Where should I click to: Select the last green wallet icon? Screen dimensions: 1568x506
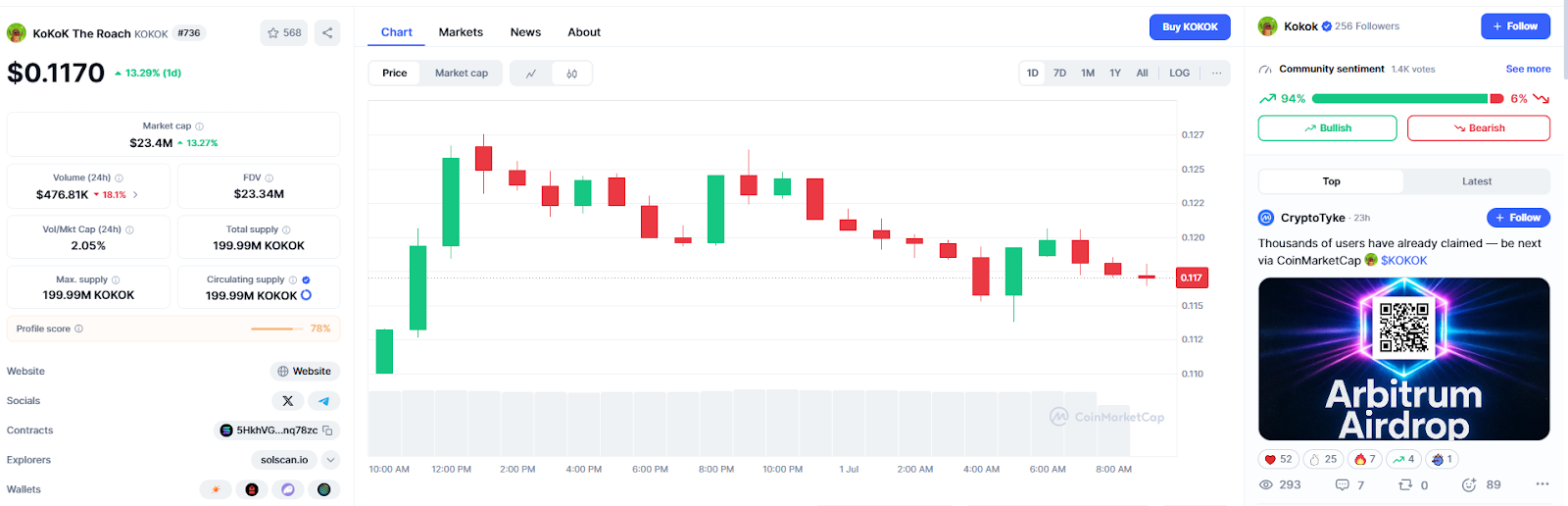324,489
